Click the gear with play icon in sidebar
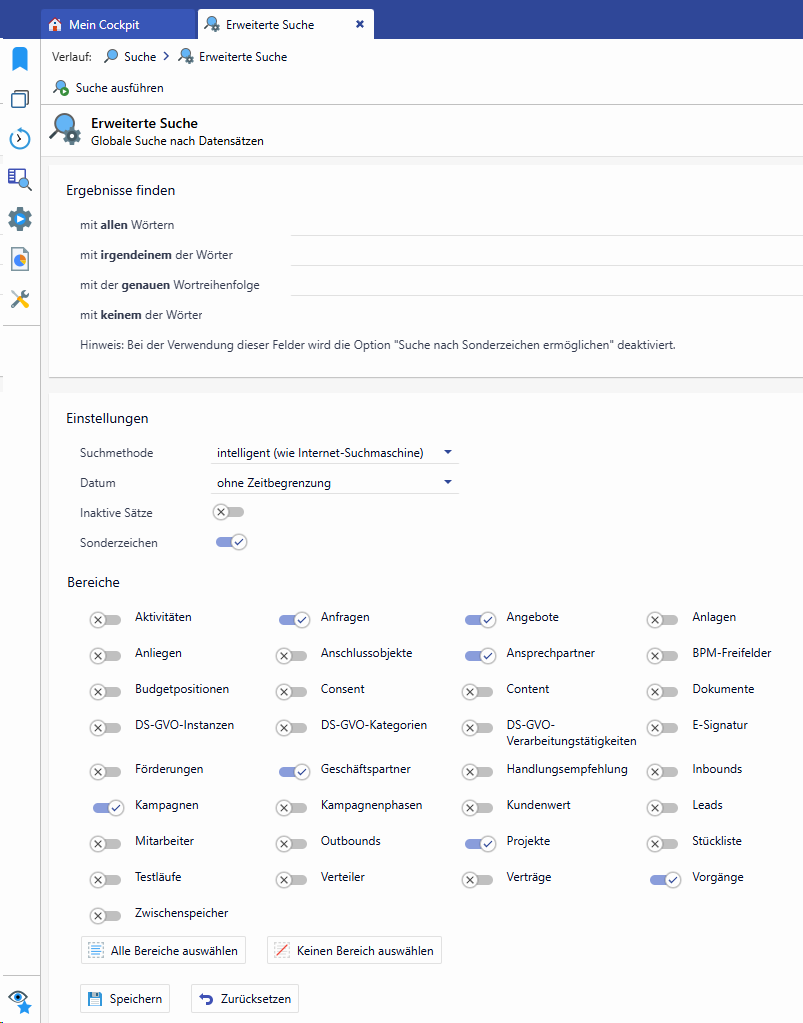This screenshot has width=803, height=1023. [20, 219]
